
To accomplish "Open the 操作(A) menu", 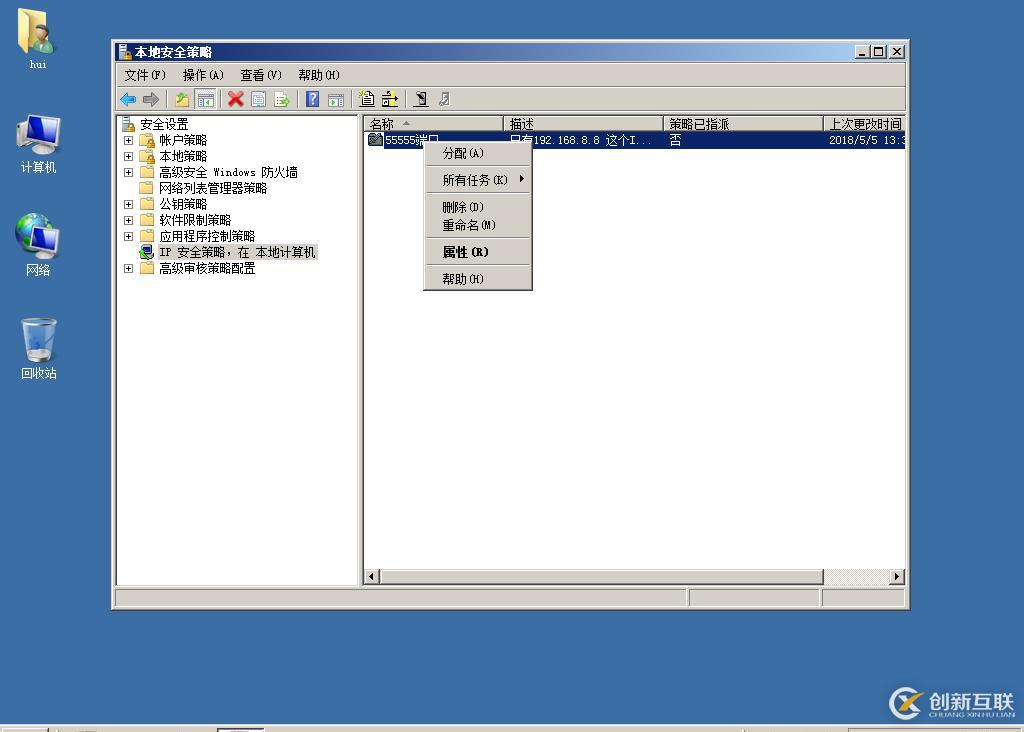I will [x=203, y=75].
